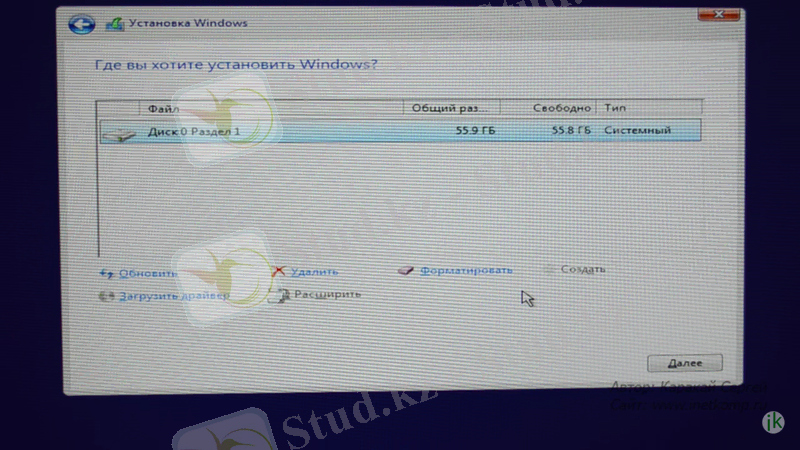800x450 pixels.
Task: Click the green 'ik' badge icon
Action: 773,422
